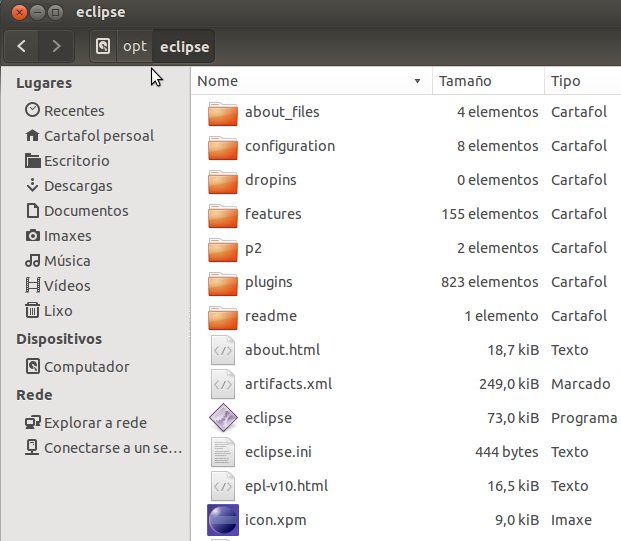The width and height of the screenshot is (621, 541).
Task: Click the Escritorio folder icon
Action: [32, 161]
